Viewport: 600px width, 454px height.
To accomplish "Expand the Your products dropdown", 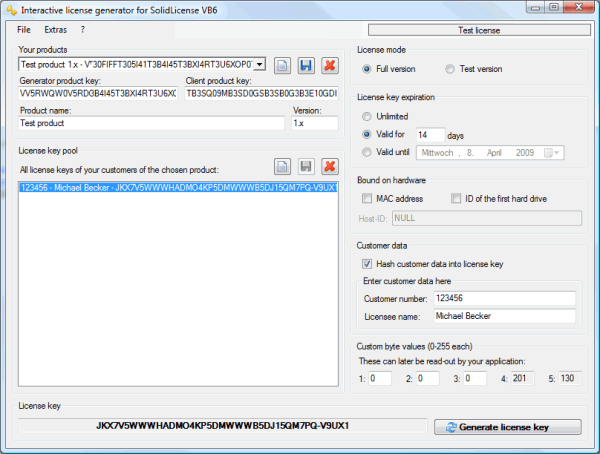I will 259,64.
